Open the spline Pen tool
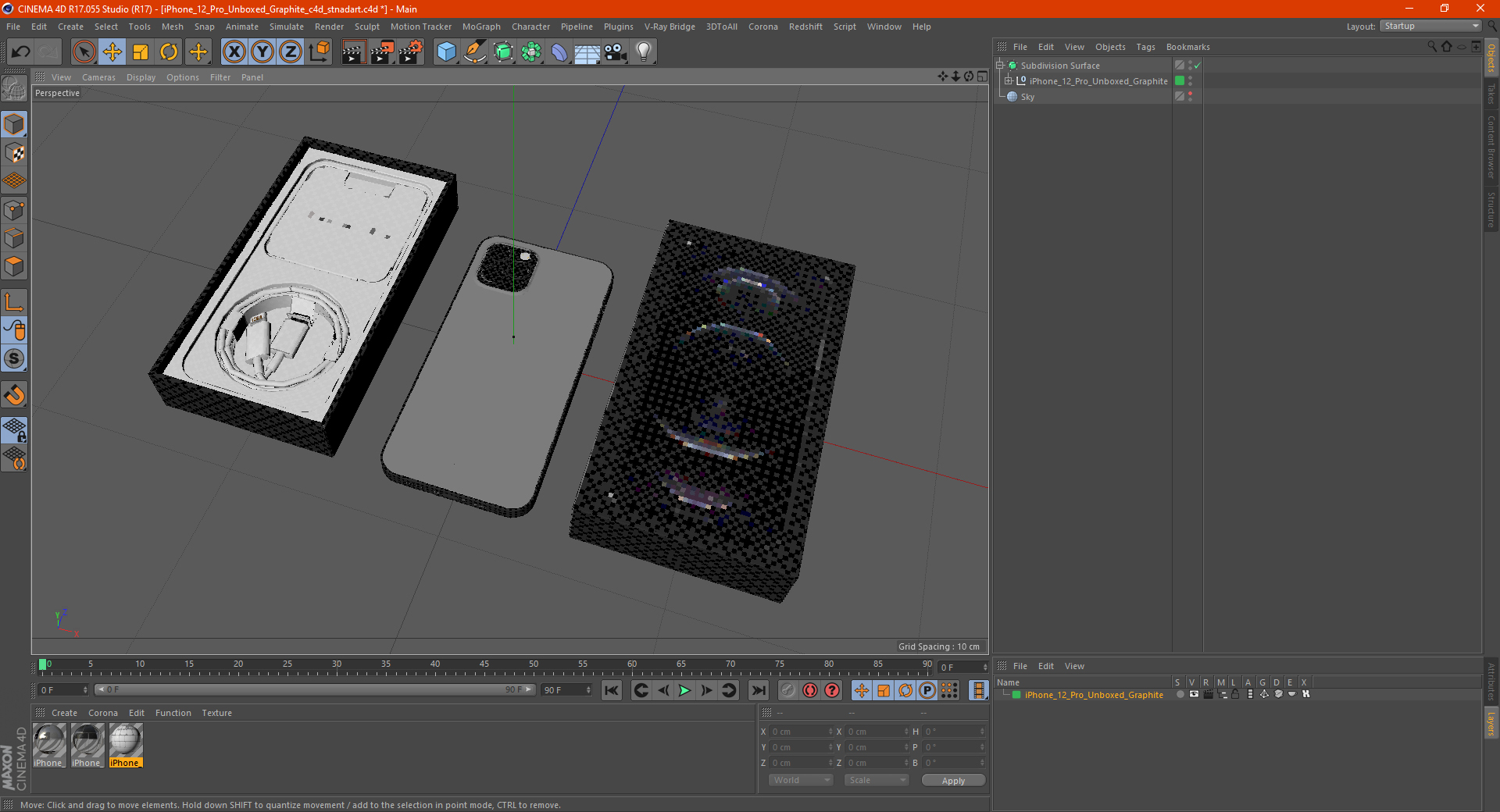The image size is (1500, 812). [475, 52]
